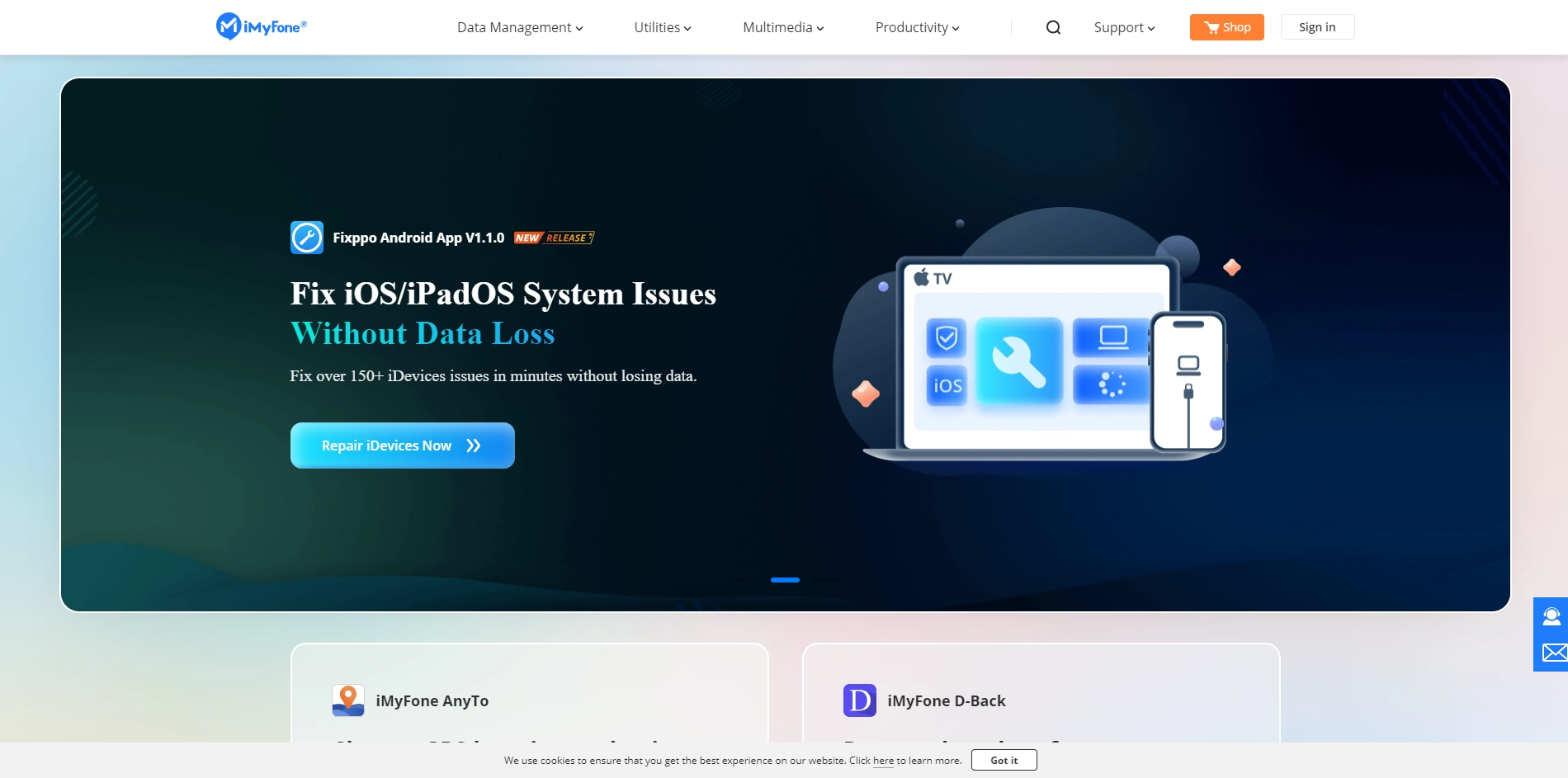Open the Productivity dropdown
The image size is (1568, 778).
[917, 27]
